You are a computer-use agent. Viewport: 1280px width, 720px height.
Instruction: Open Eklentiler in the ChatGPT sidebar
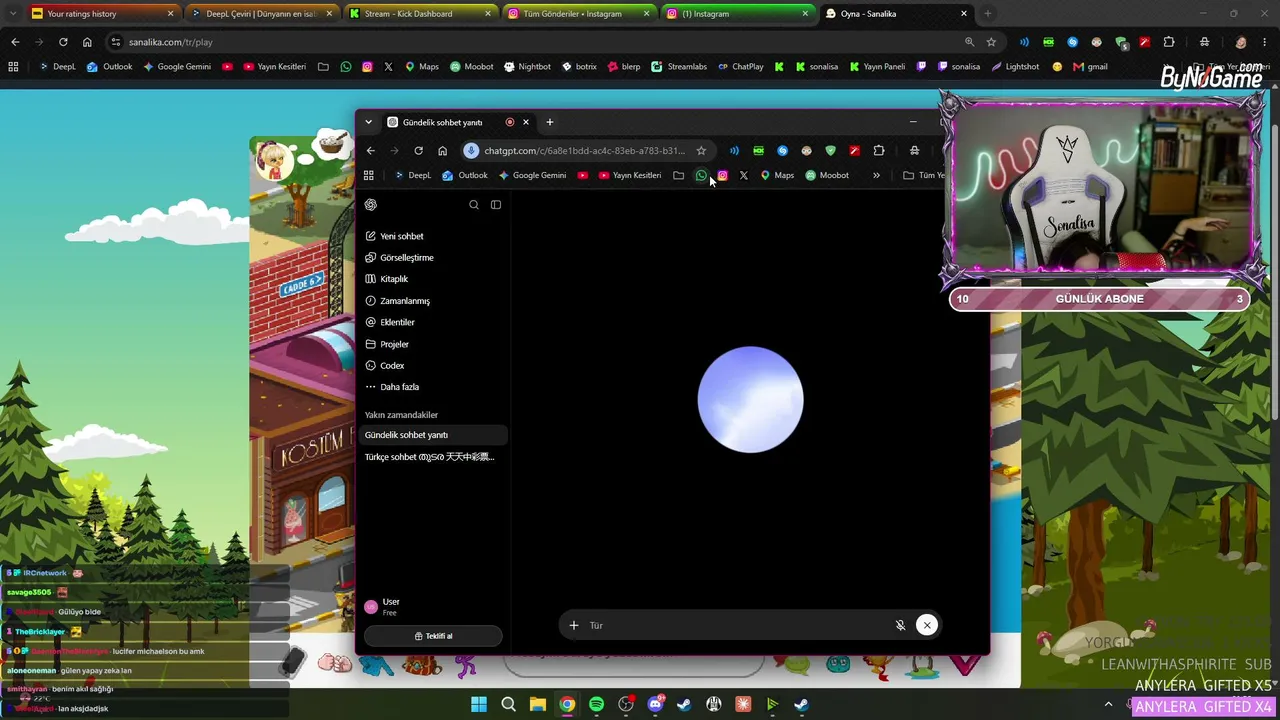click(435, 322)
